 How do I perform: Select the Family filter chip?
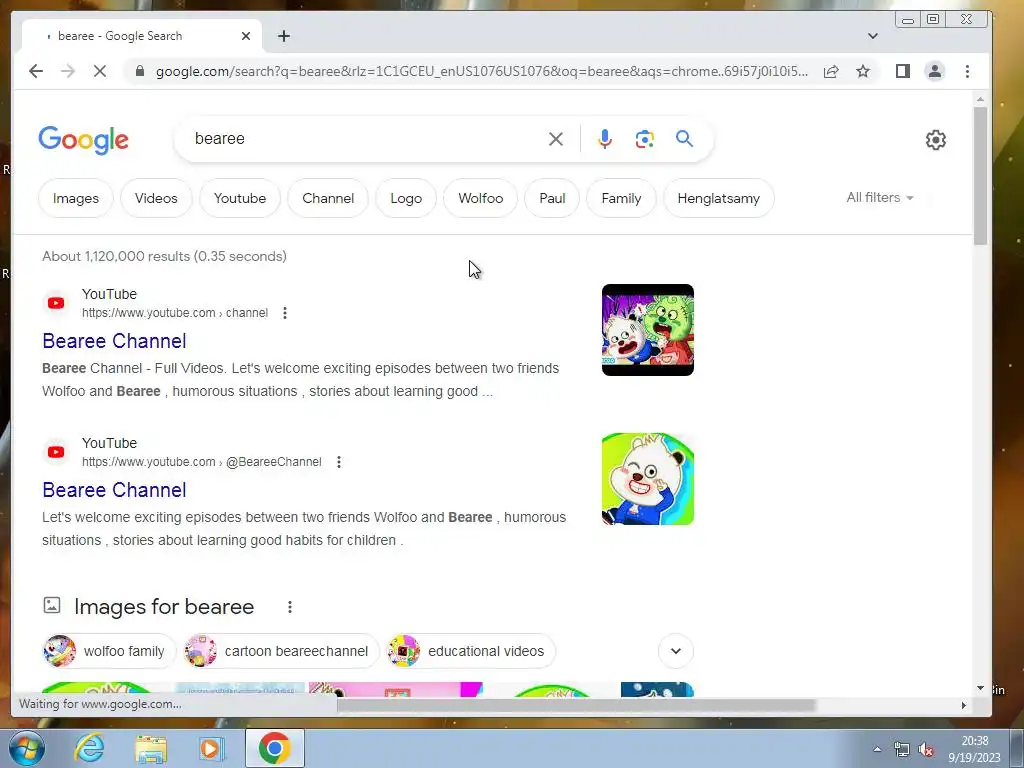point(621,198)
